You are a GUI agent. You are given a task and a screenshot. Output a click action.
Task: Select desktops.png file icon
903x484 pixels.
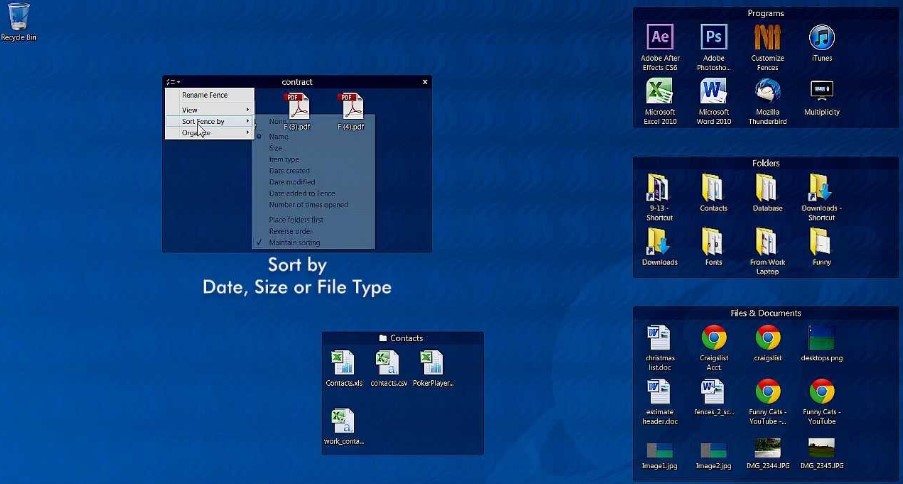(822, 338)
